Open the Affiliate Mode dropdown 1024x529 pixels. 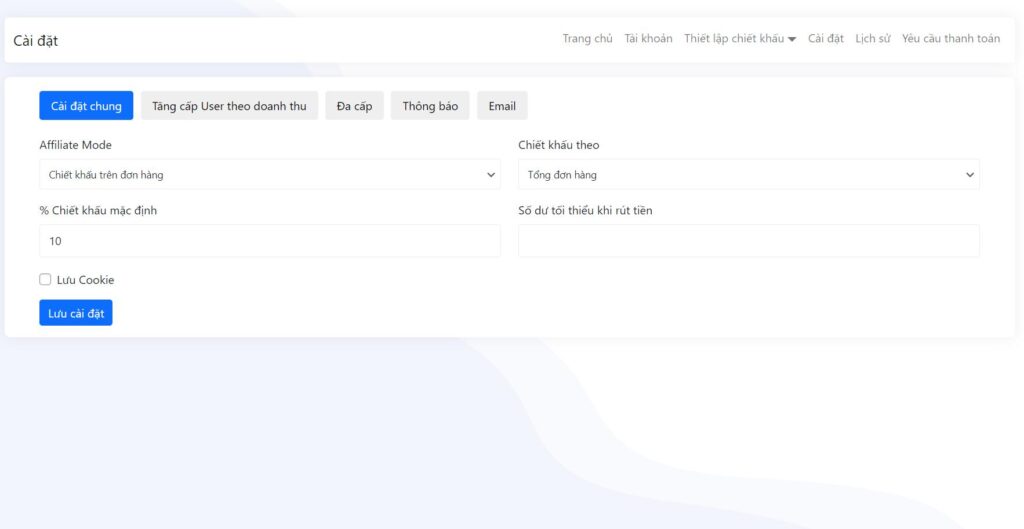(x=270, y=175)
